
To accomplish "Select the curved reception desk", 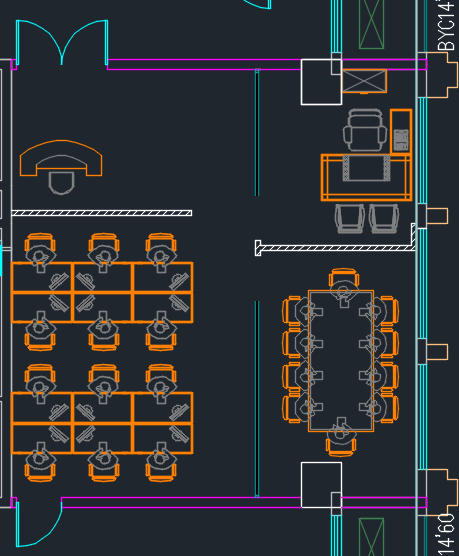I will click(x=61, y=157).
